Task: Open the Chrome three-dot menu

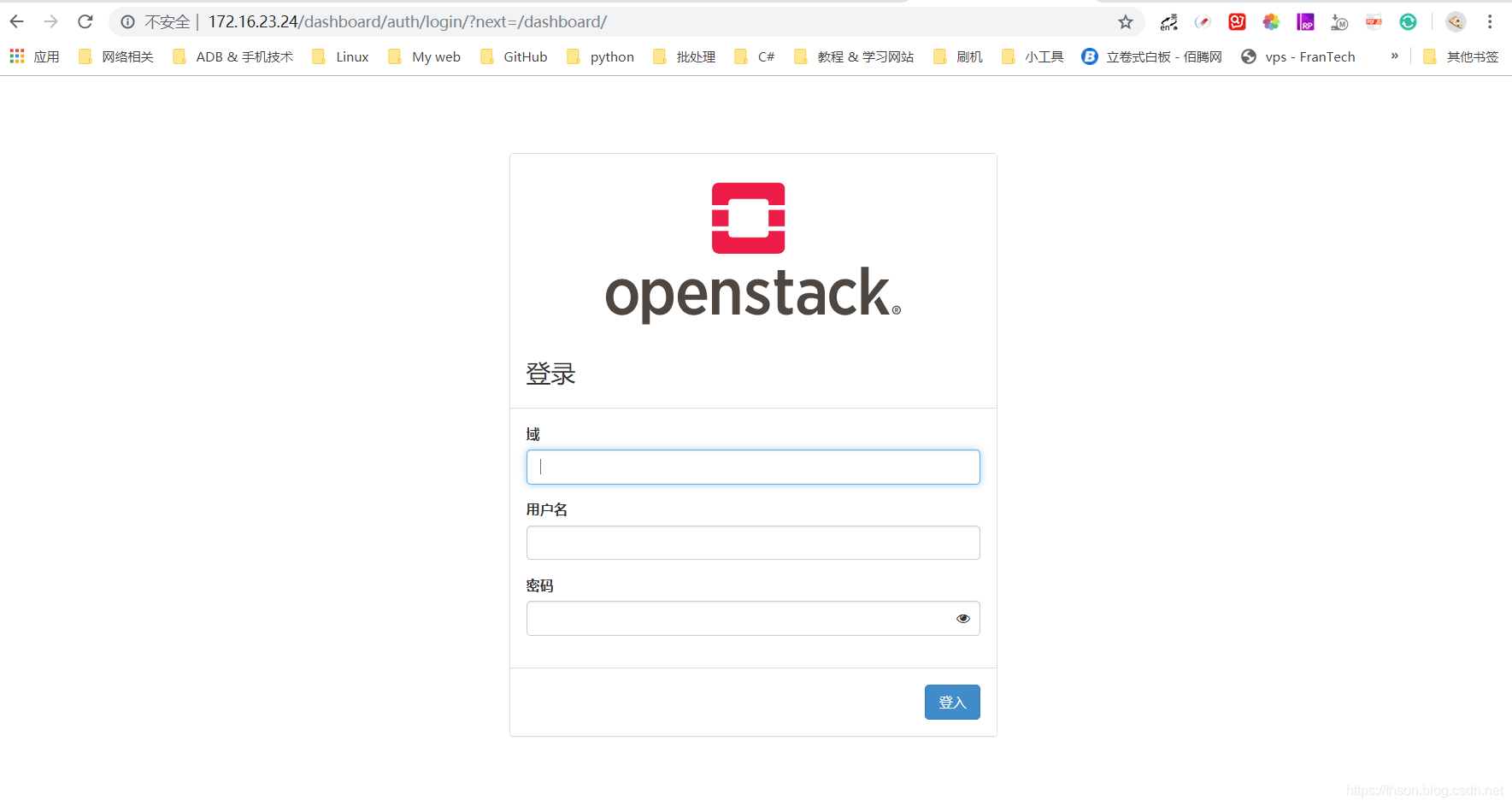Action: click(1490, 22)
